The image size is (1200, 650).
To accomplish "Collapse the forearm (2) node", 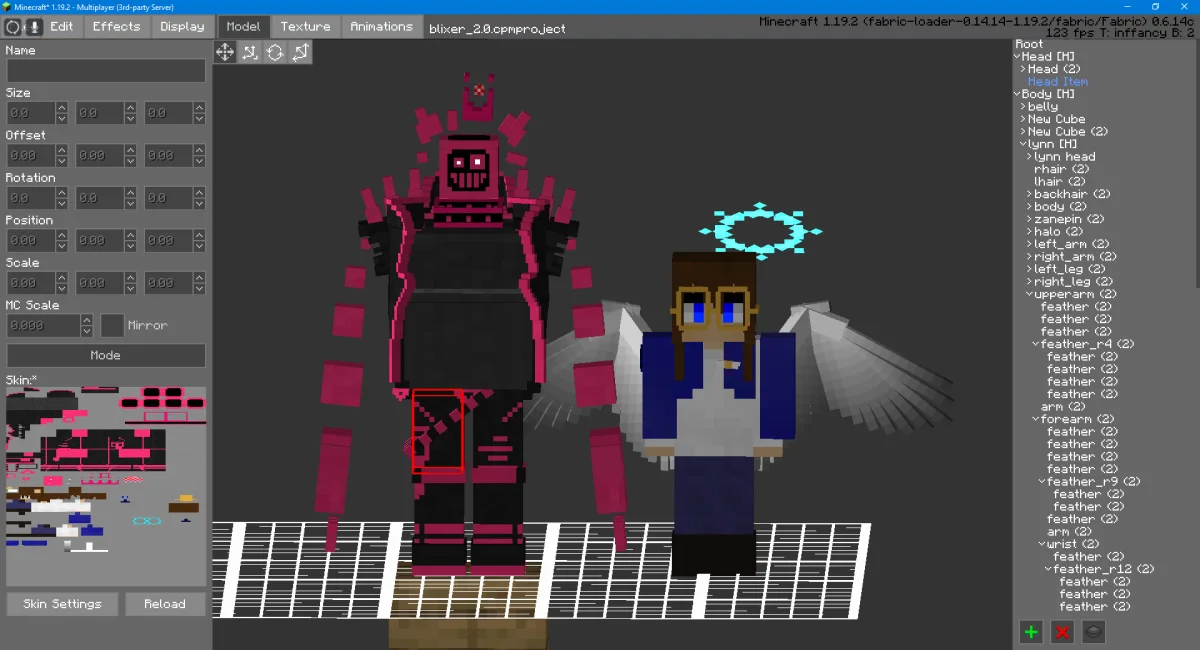I will tap(1036, 419).
